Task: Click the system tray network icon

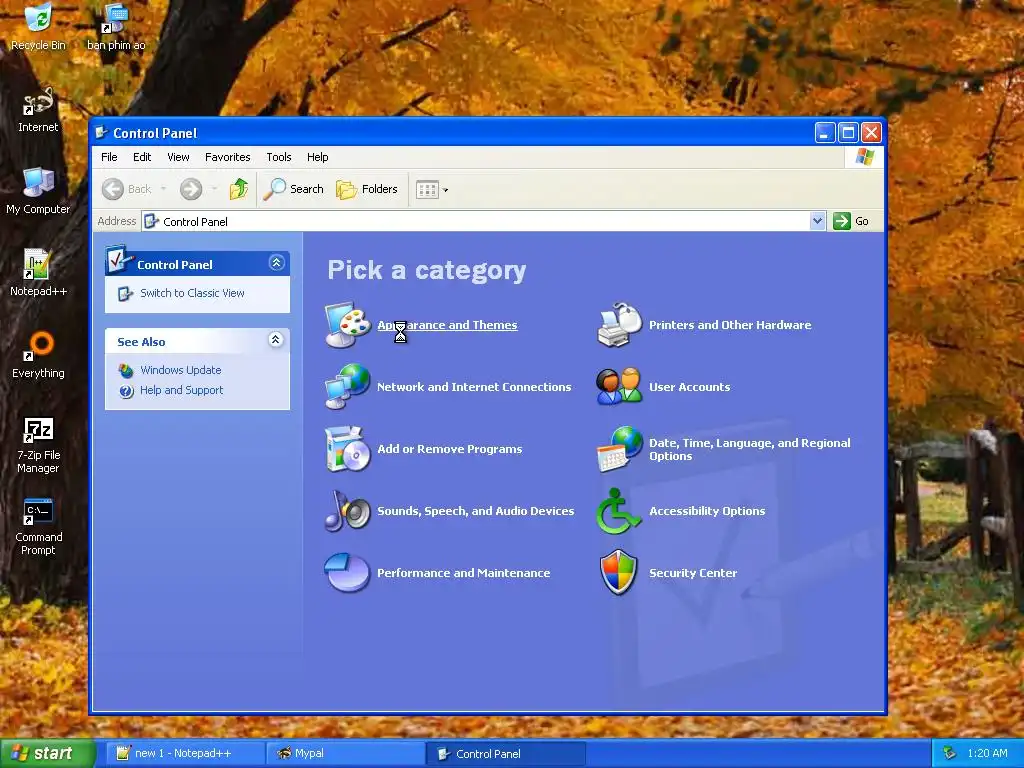Action: (x=950, y=753)
